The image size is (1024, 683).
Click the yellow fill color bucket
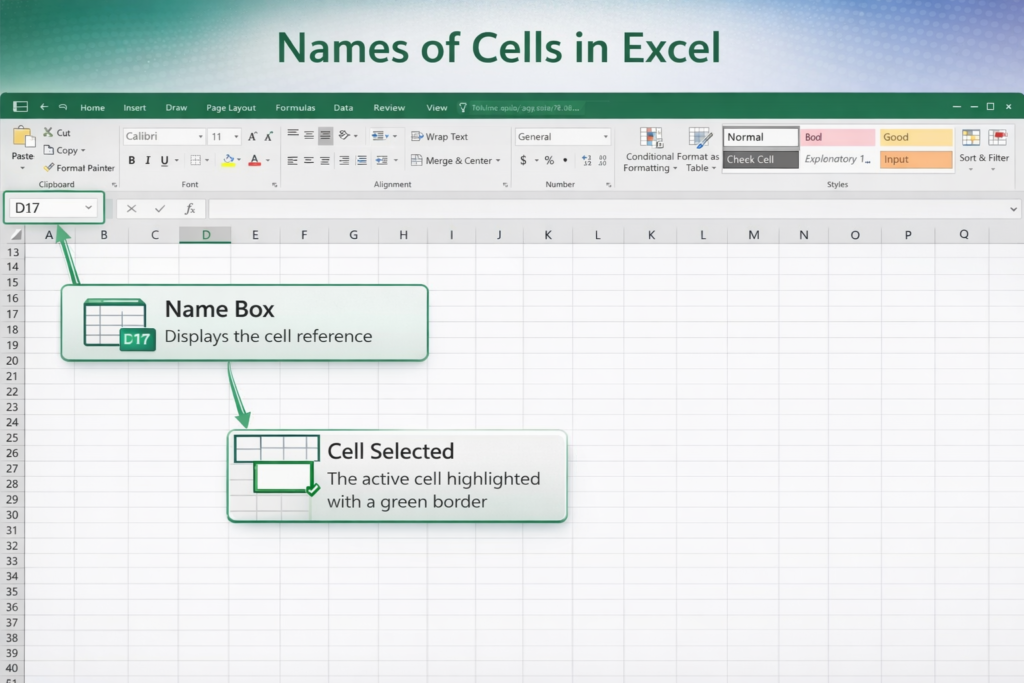(x=228, y=160)
